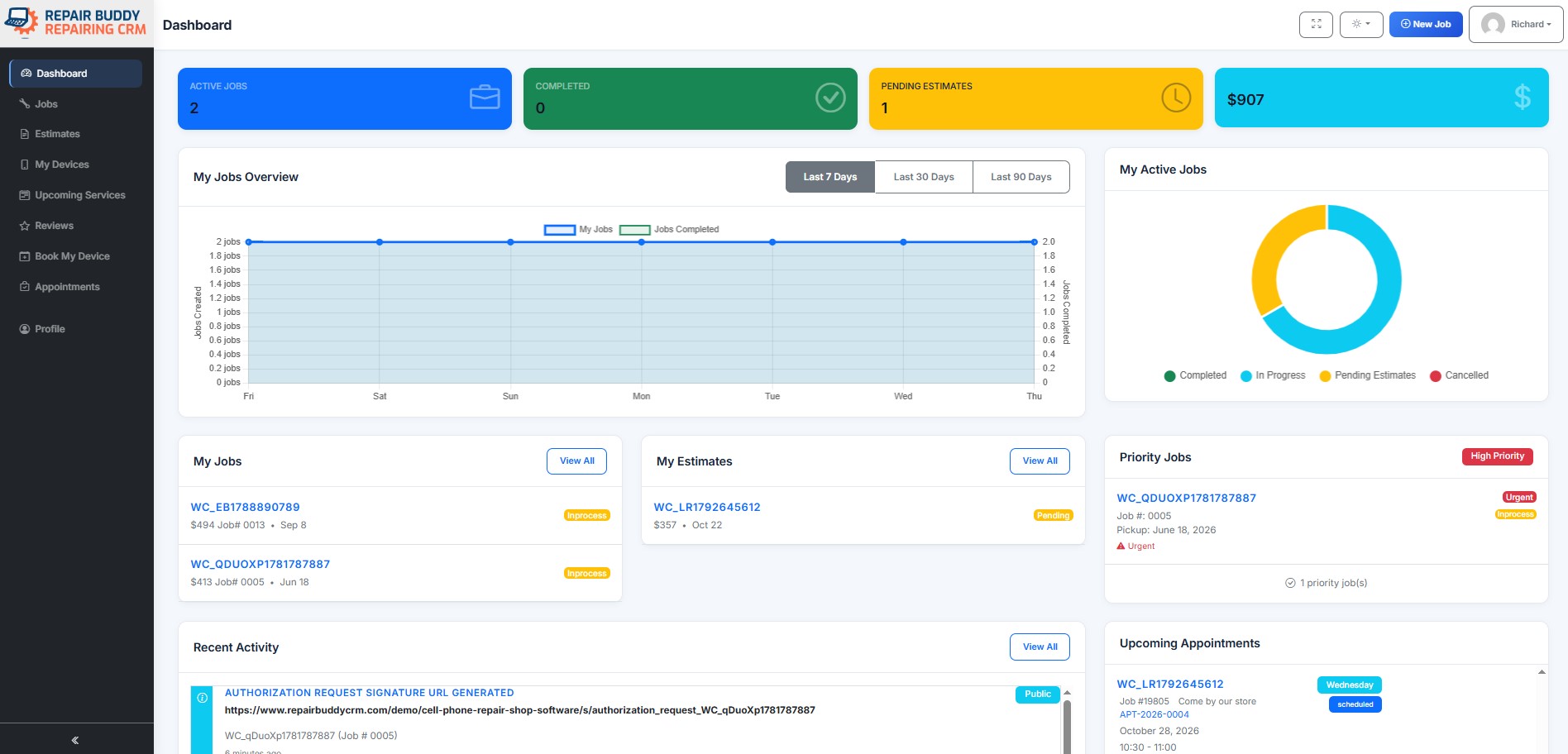Open job WC_QDUOXP1781787887 in My Jobs
The width and height of the screenshot is (1568, 754).
click(x=261, y=565)
